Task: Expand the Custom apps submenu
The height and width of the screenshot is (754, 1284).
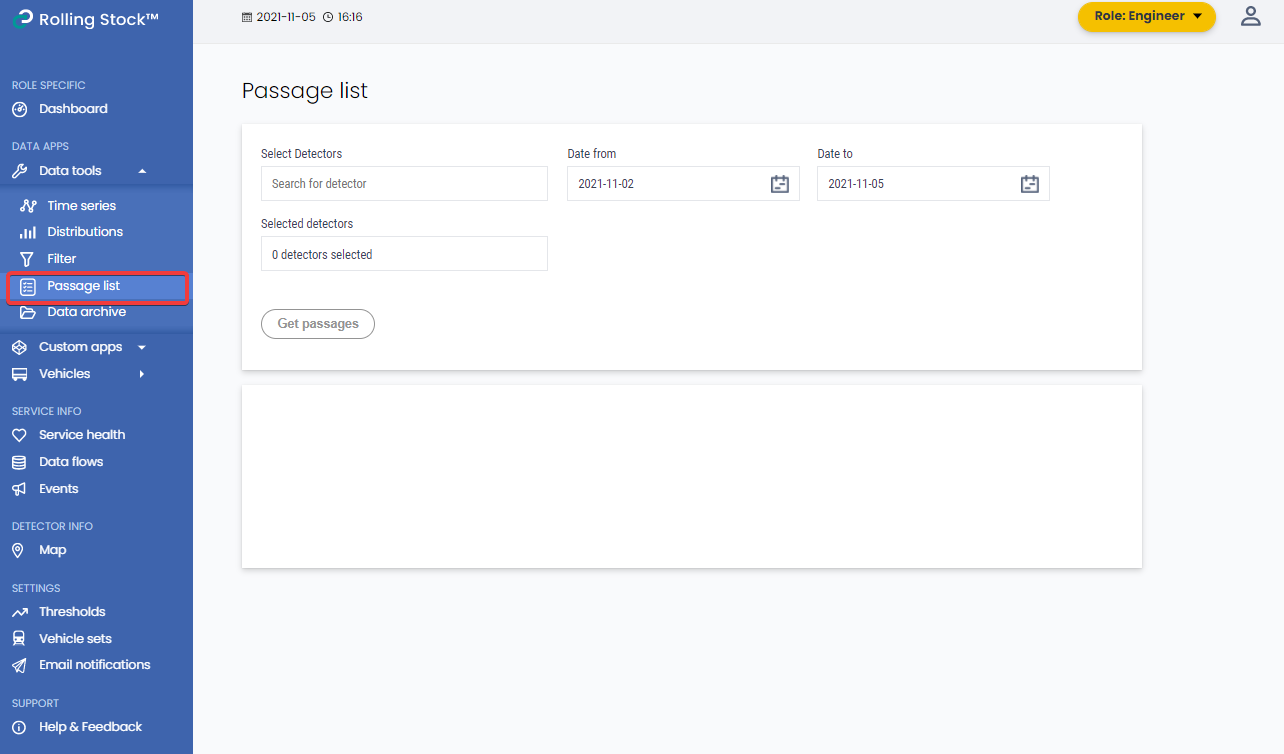Action: coord(141,347)
